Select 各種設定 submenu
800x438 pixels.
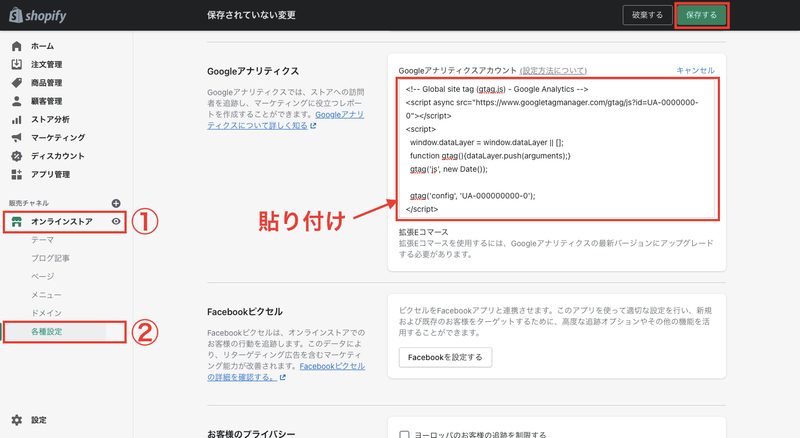click(46, 332)
